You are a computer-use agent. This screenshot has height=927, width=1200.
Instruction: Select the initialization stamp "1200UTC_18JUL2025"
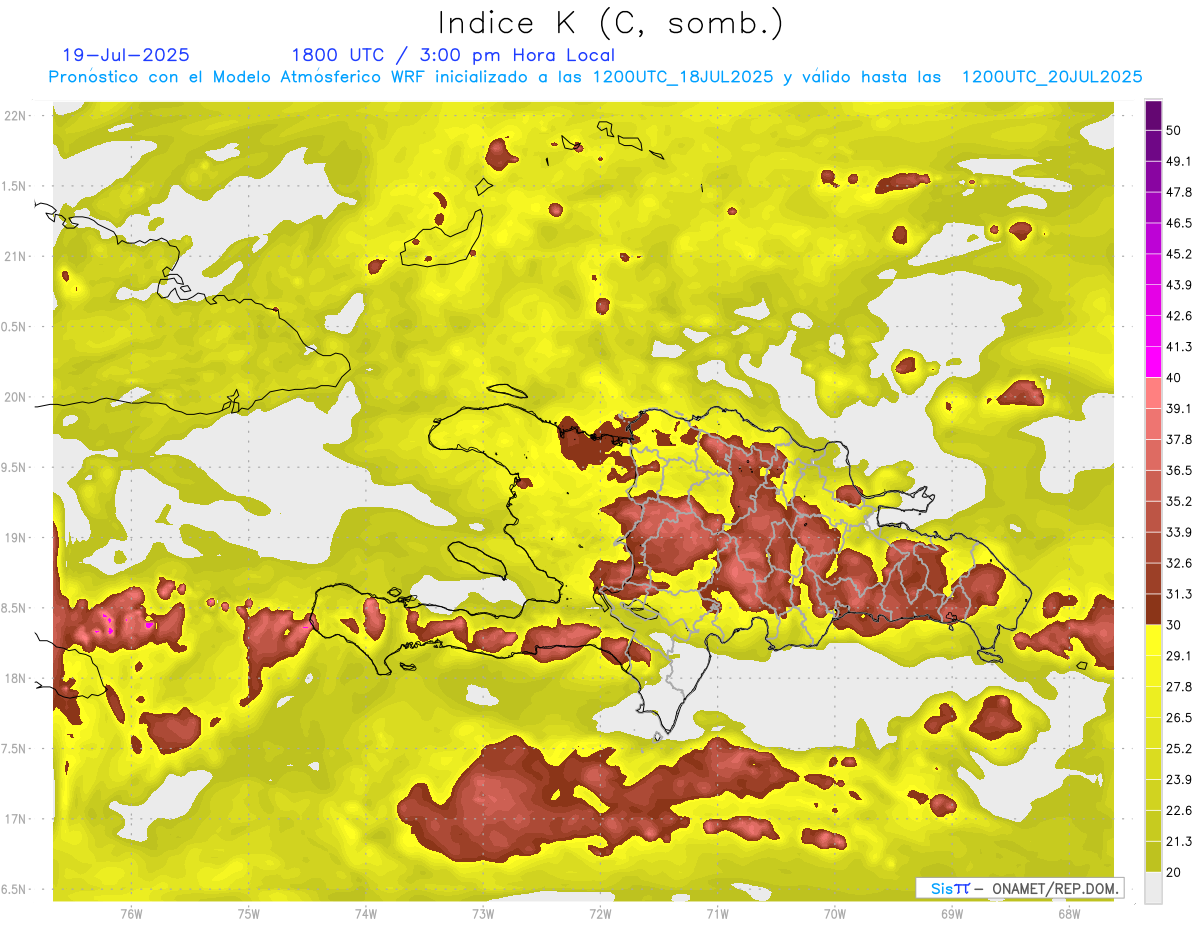pyautogui.click(x=683, y=77)
